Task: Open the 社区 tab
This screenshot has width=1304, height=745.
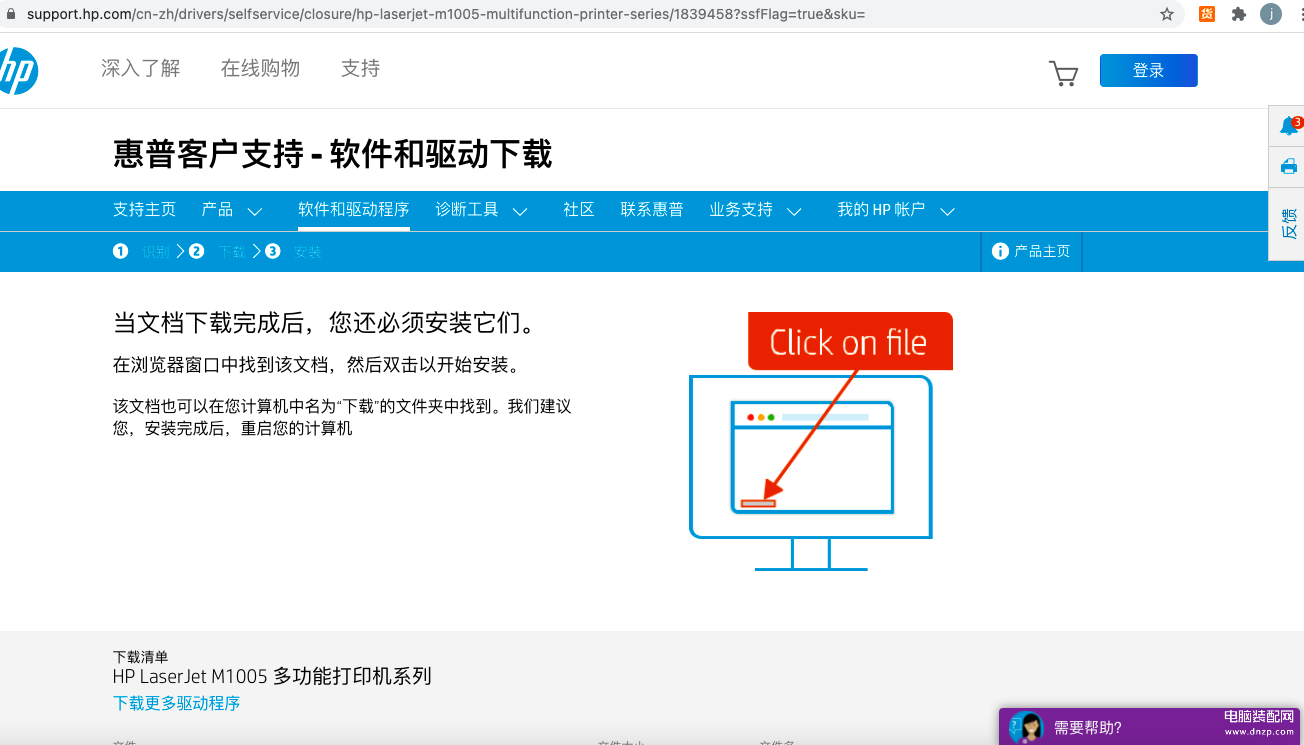Action: [579, 210]
